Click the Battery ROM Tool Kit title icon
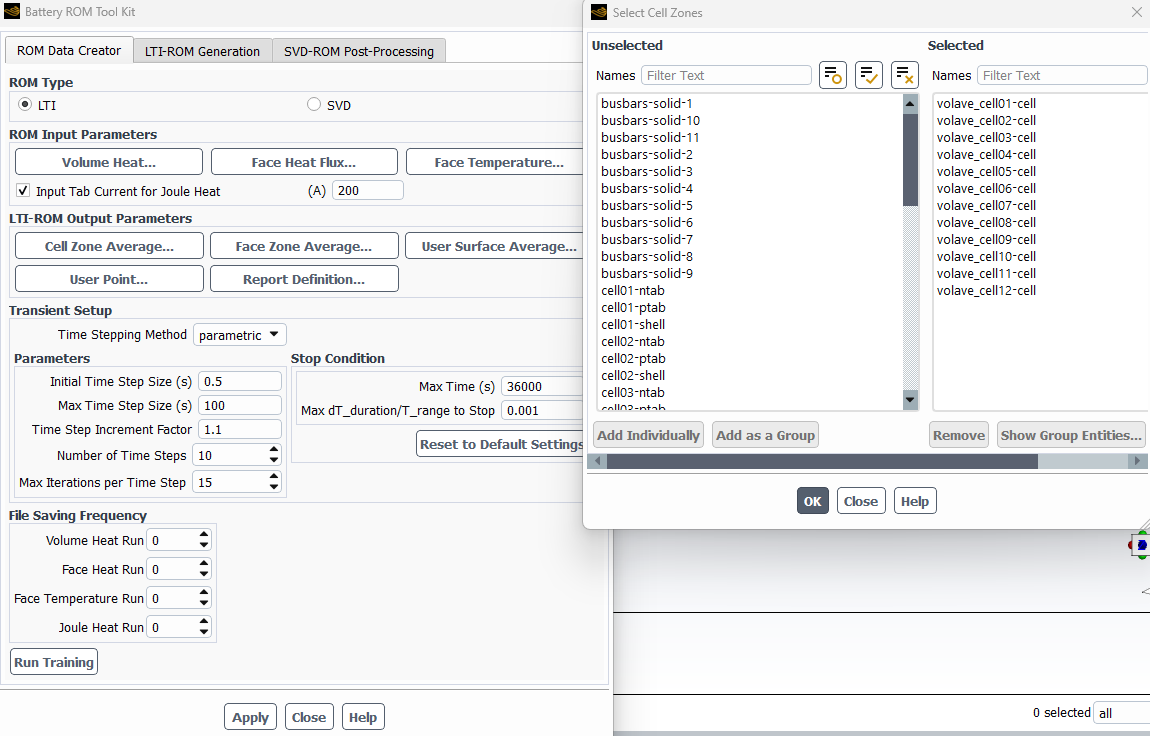1150x736 pixels. point(12,12)
